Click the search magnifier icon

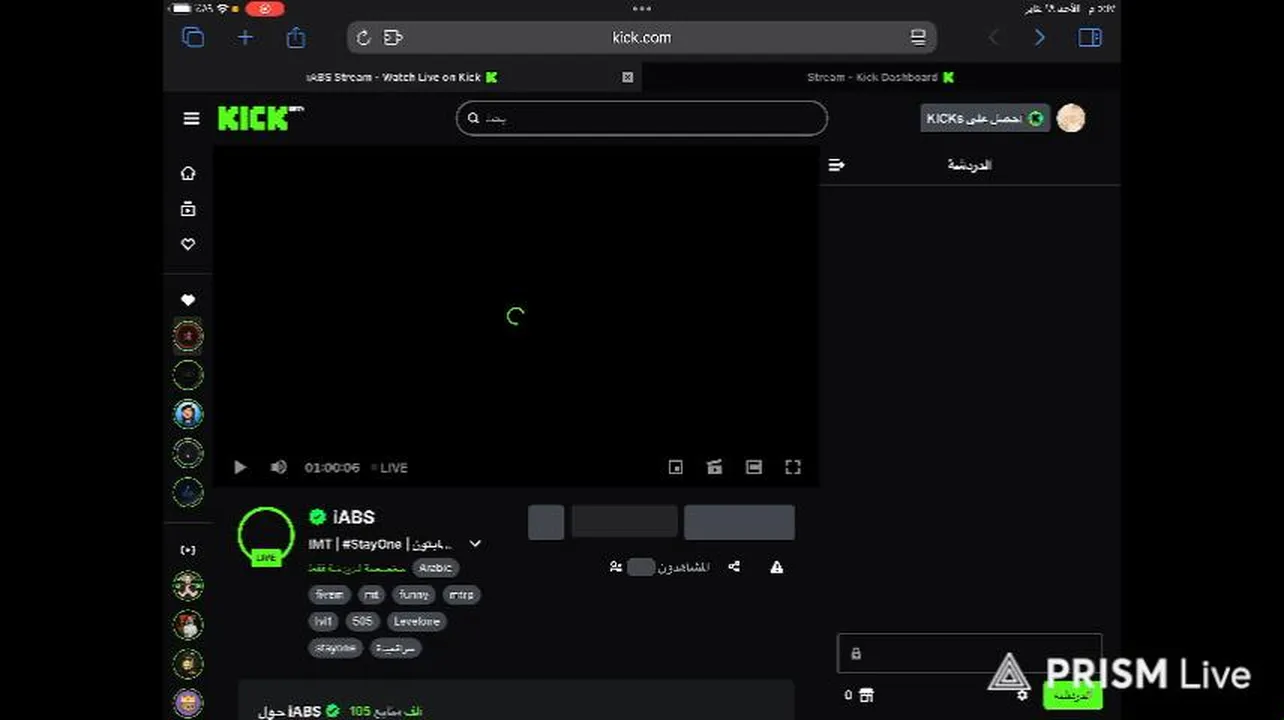pyautogui.click(x=474, y=118)
